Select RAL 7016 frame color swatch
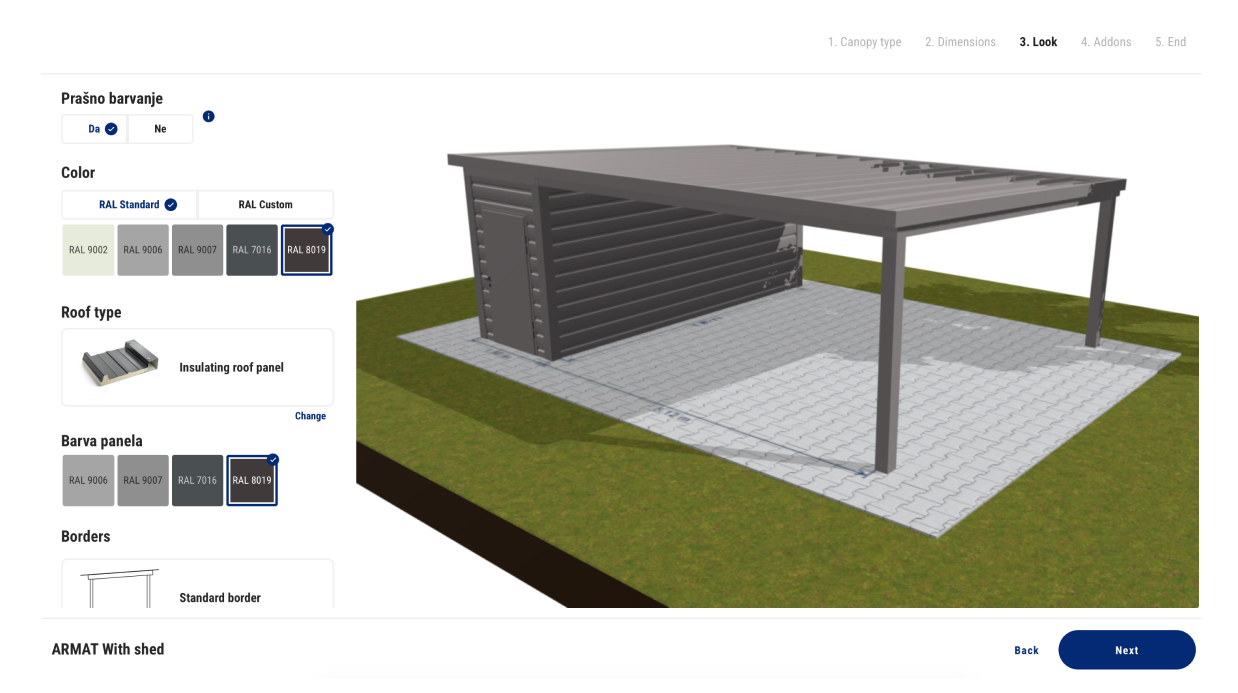The height and width of the screenshot is (693, 1238). (x=252, y=250)
